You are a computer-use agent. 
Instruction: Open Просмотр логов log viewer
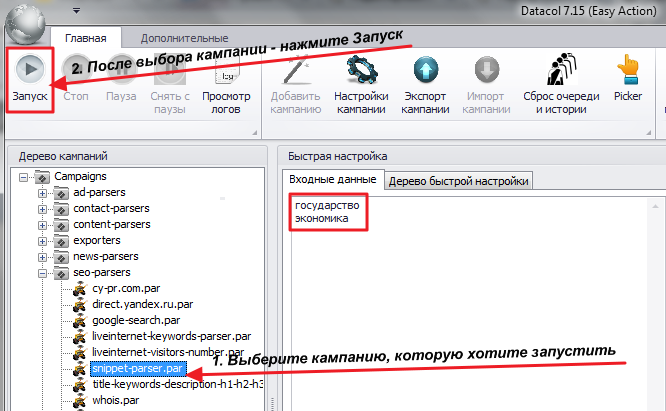coord(226,85)
